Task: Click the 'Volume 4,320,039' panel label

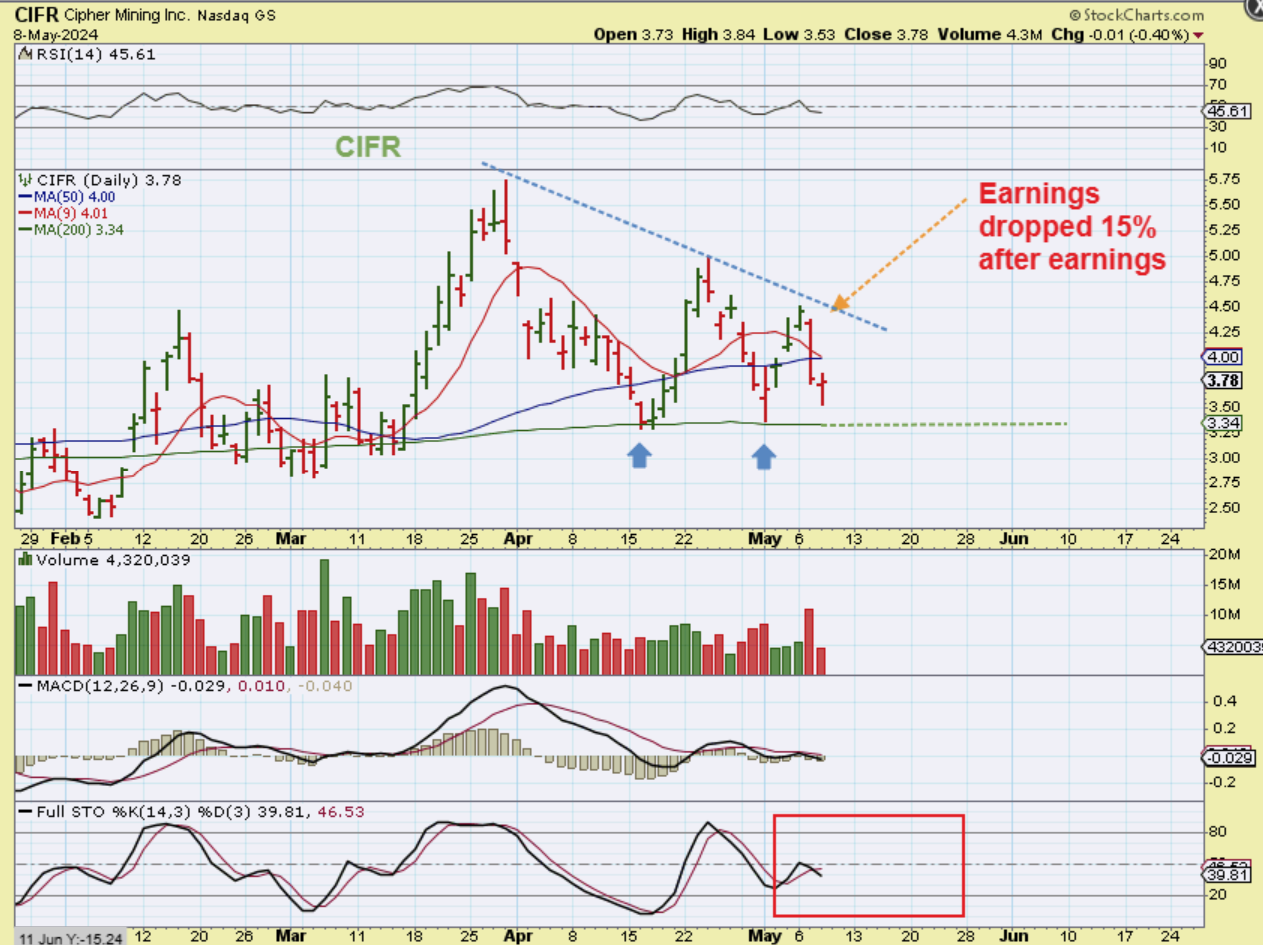Action: coord(104,560)
